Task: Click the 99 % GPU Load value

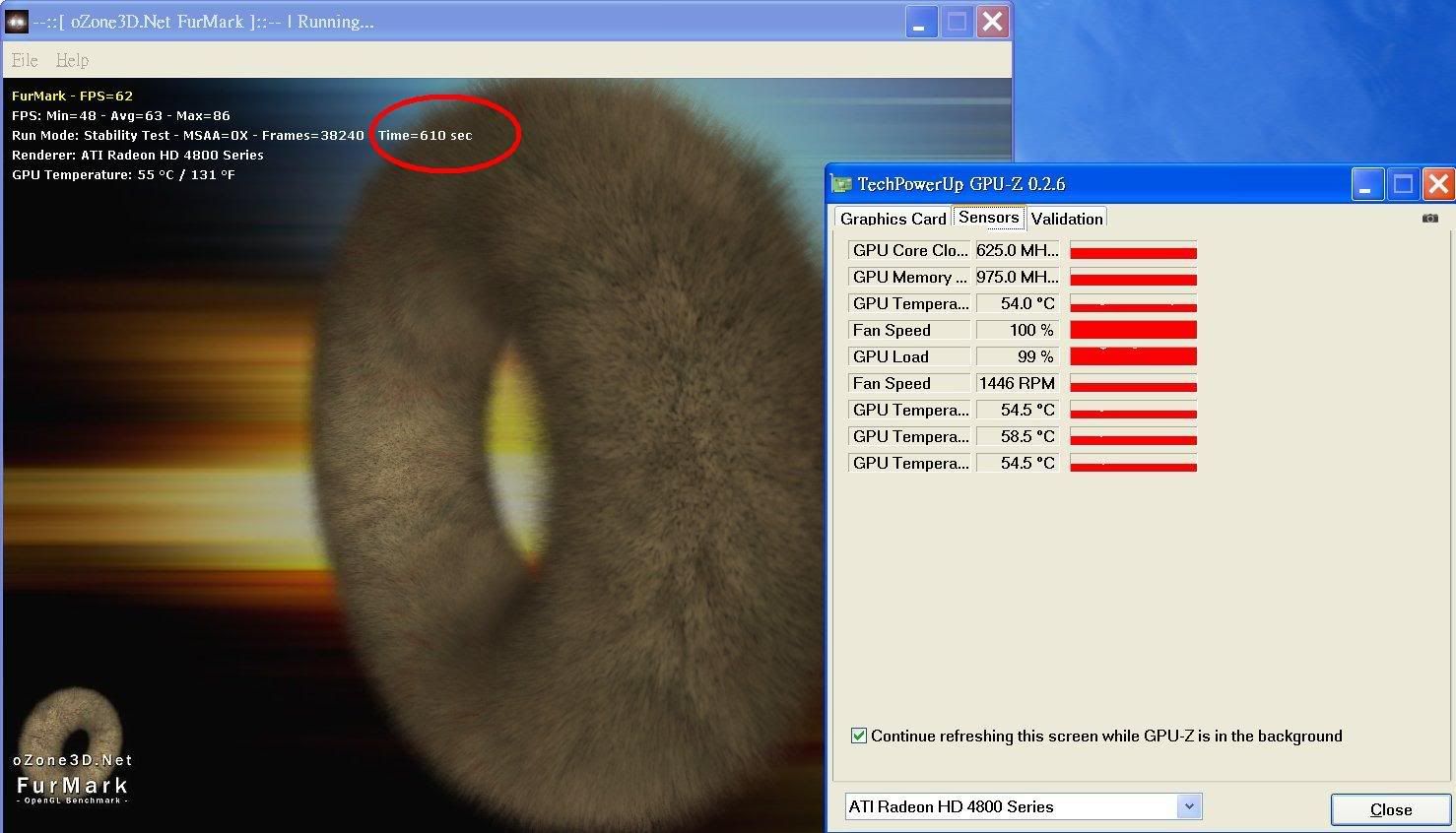Action: (x=1018, y=356)
